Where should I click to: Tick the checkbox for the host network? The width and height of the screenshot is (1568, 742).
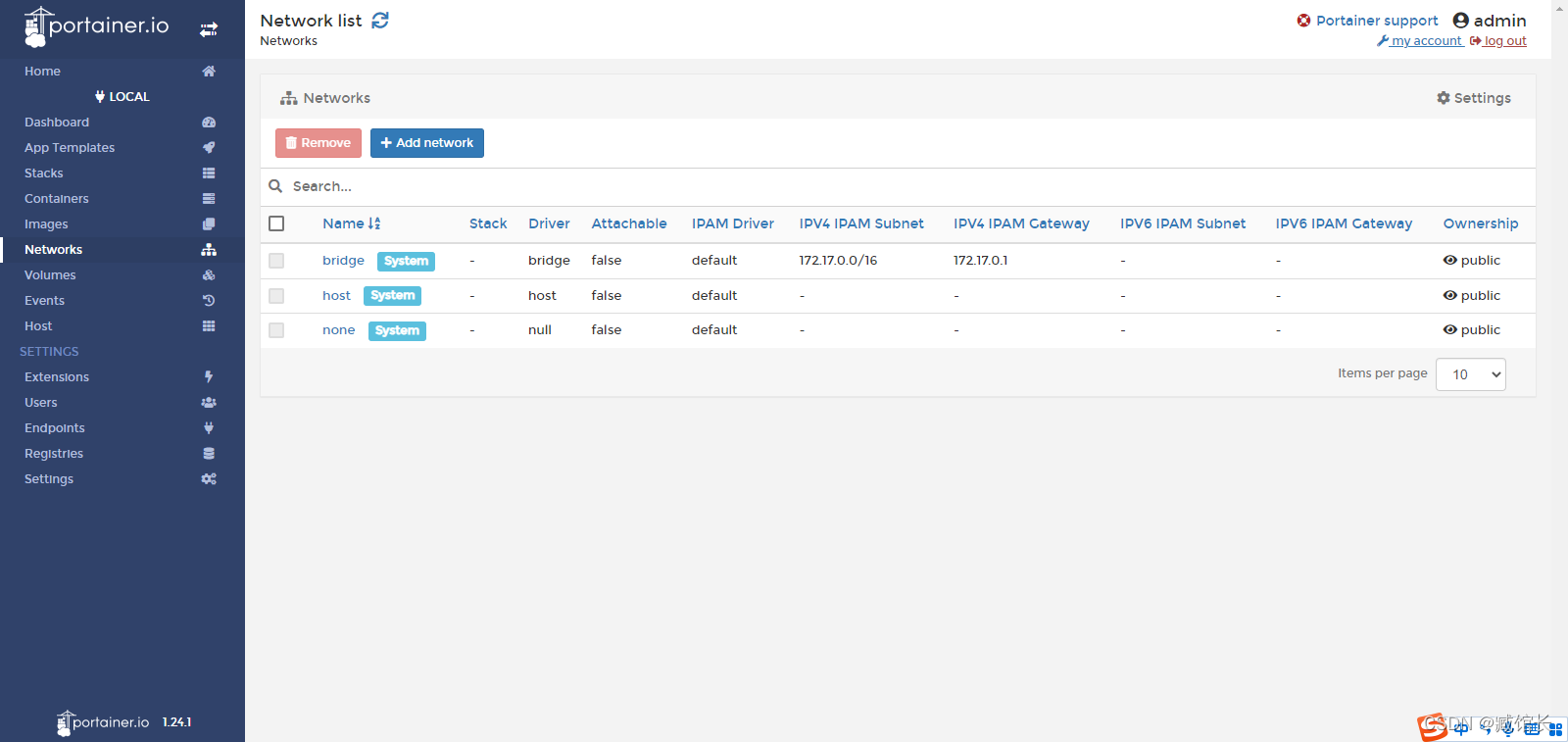[276, 296]
